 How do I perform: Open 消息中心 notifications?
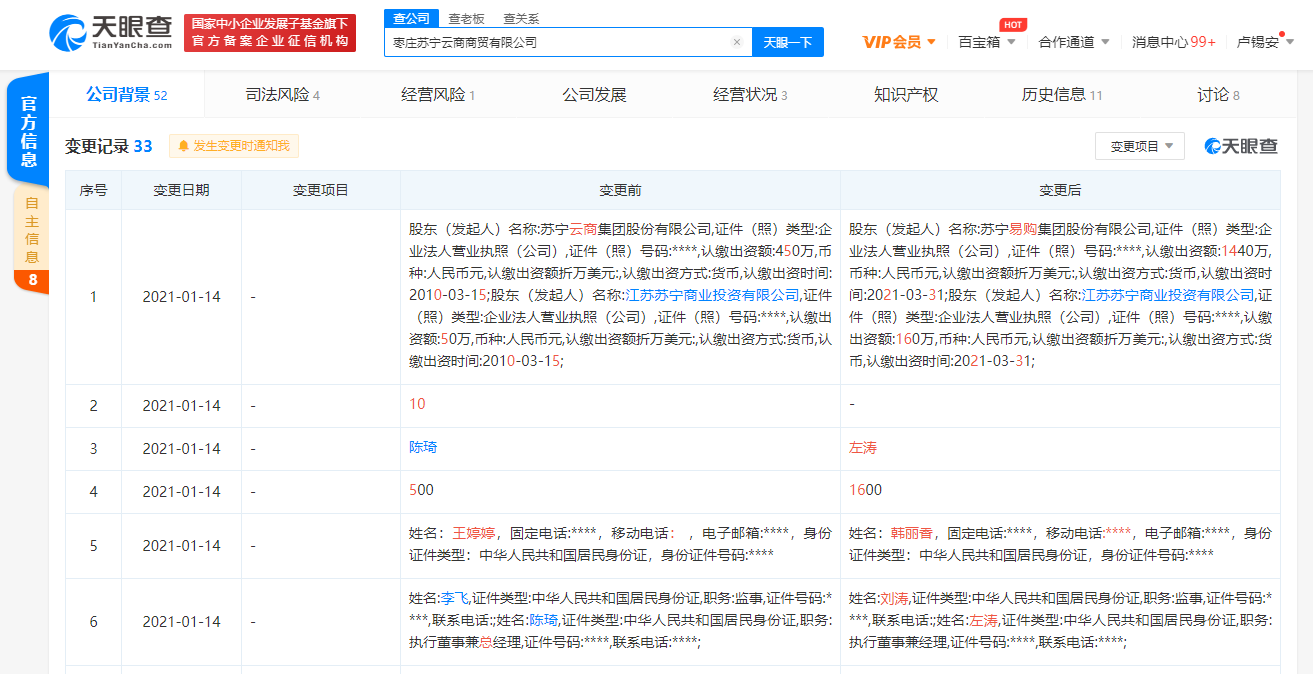(1173, 42)
